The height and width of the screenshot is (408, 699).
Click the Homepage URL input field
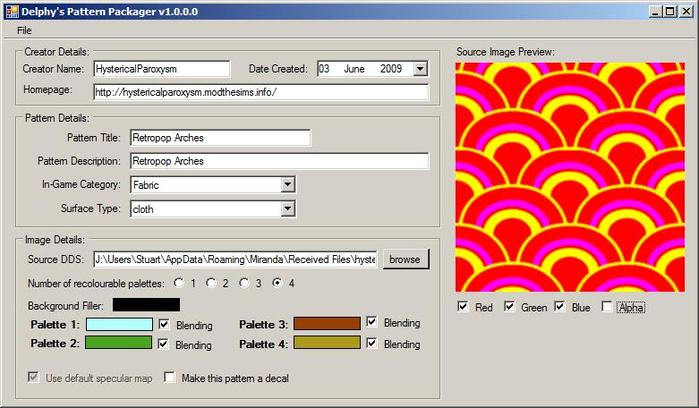[261, 92]
